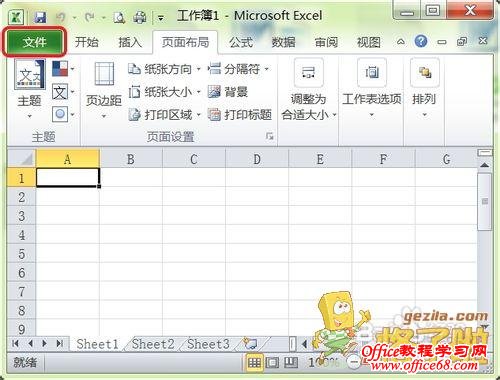Image resolution: width=500 pixels, height=380 pixels.
Task: Click the Excel application icon in title bar
Action: pyautogui.click(x=16, y=17)
